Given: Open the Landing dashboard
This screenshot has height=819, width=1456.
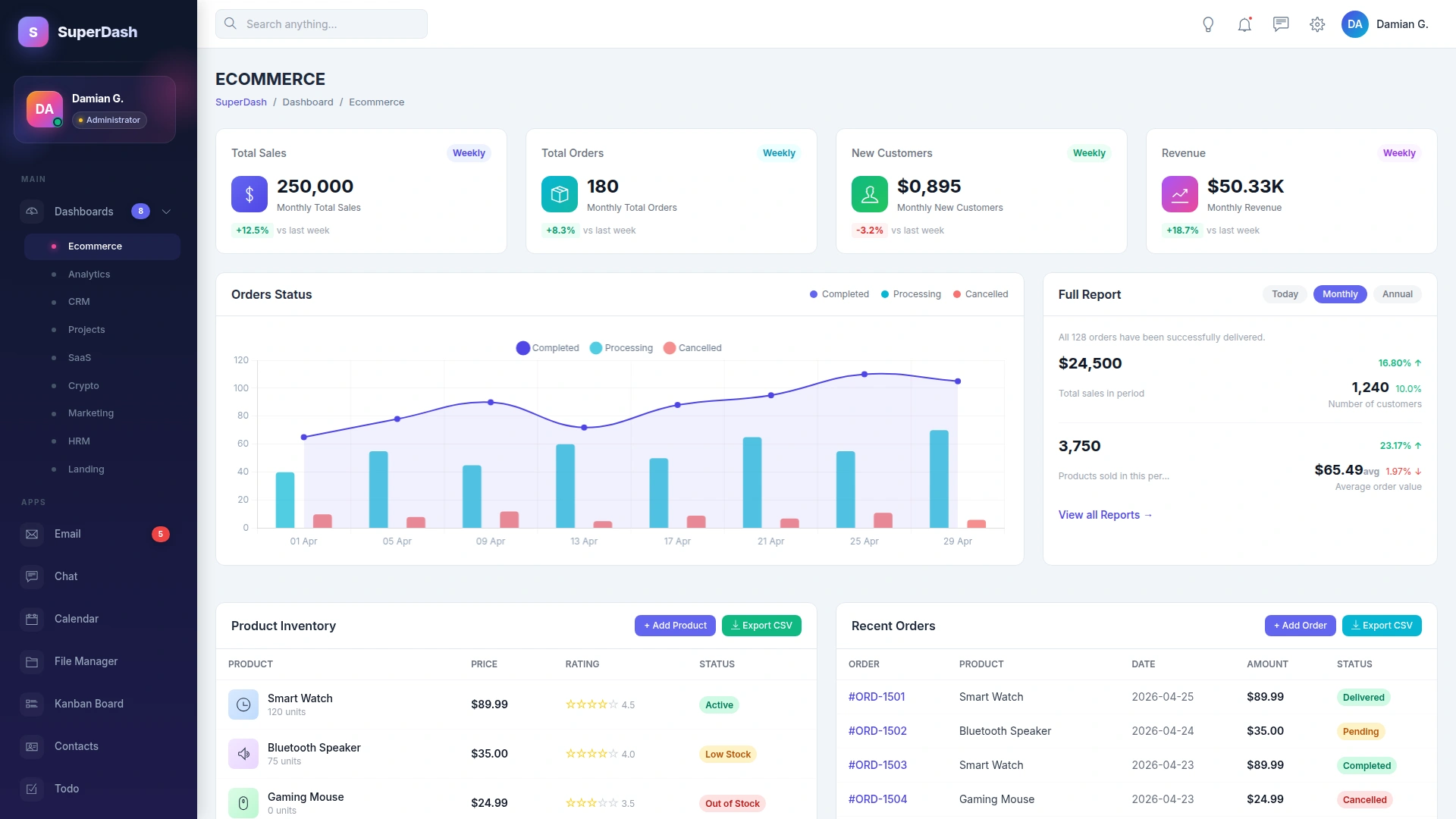Looking at the screenshot, I should (x=102, y=469).
